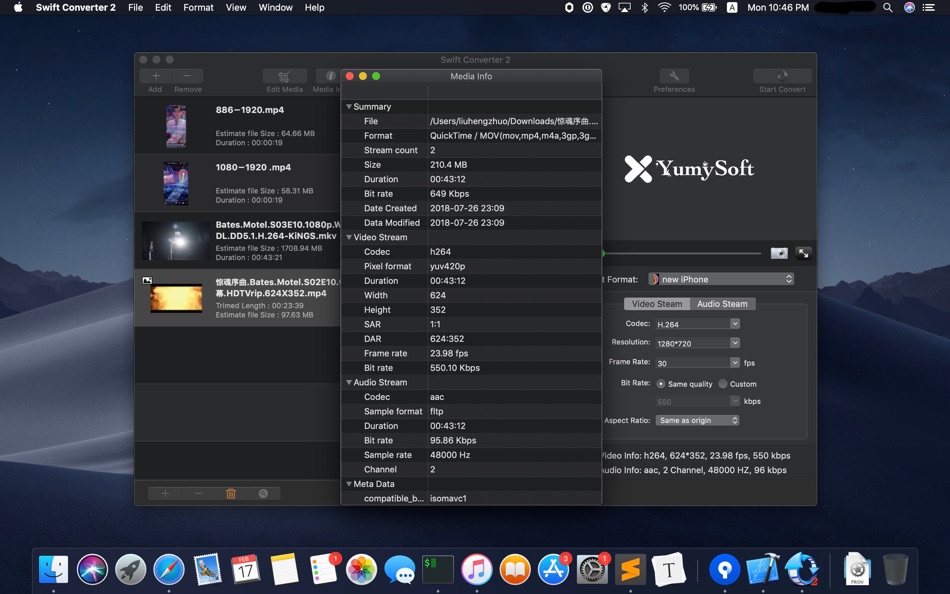
Task: Click the Remove media icon
Action: [189, 75]
